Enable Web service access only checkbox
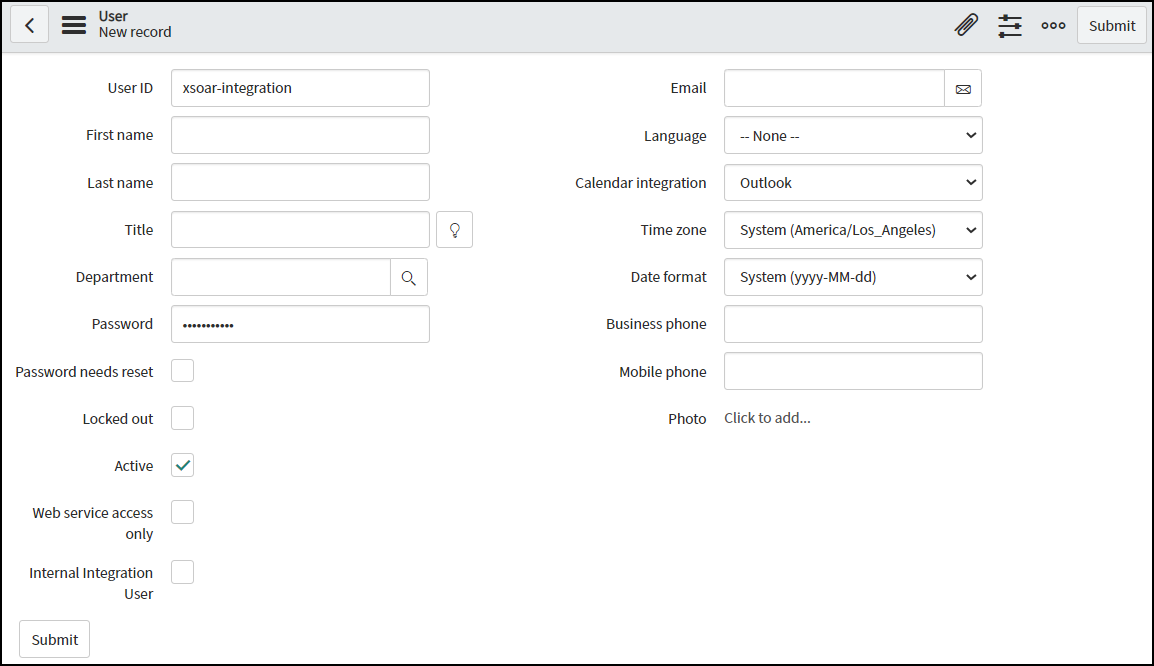Screen dimensions: 1154x666 [x=182, y=512]
